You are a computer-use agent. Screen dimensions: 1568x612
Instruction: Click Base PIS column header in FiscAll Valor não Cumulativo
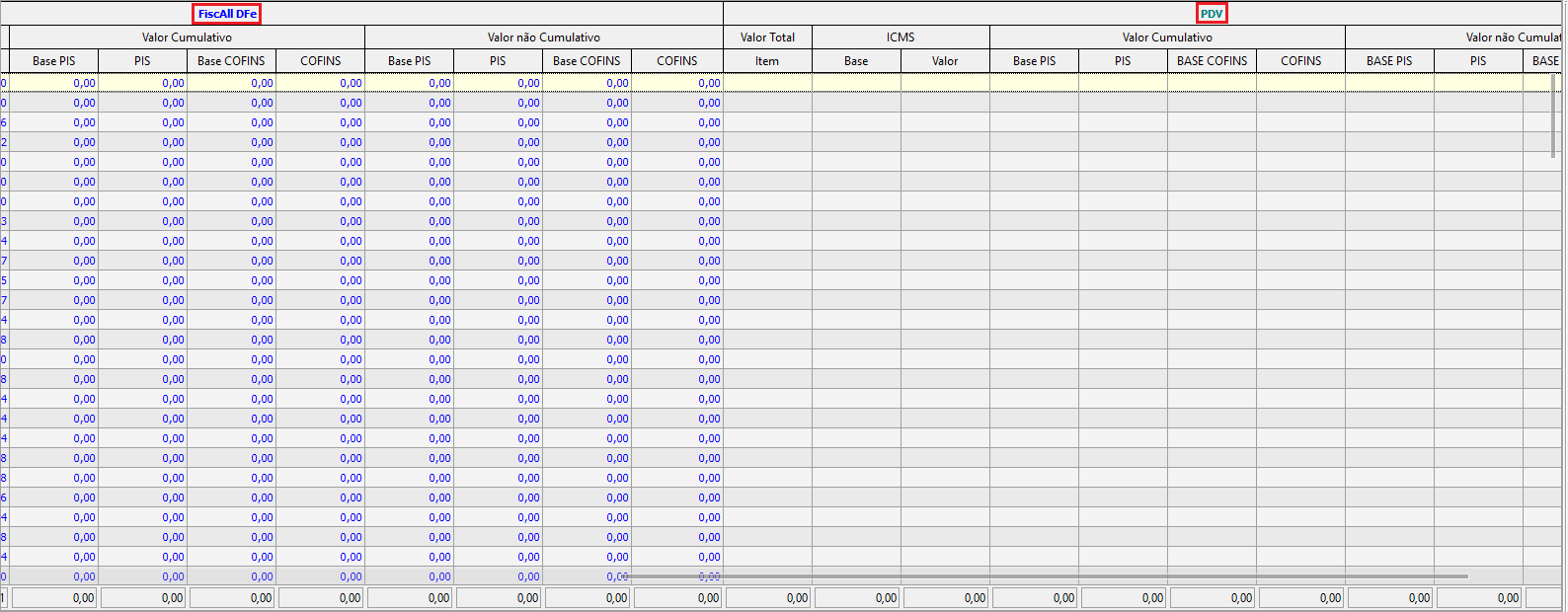[x=410, y=61]
